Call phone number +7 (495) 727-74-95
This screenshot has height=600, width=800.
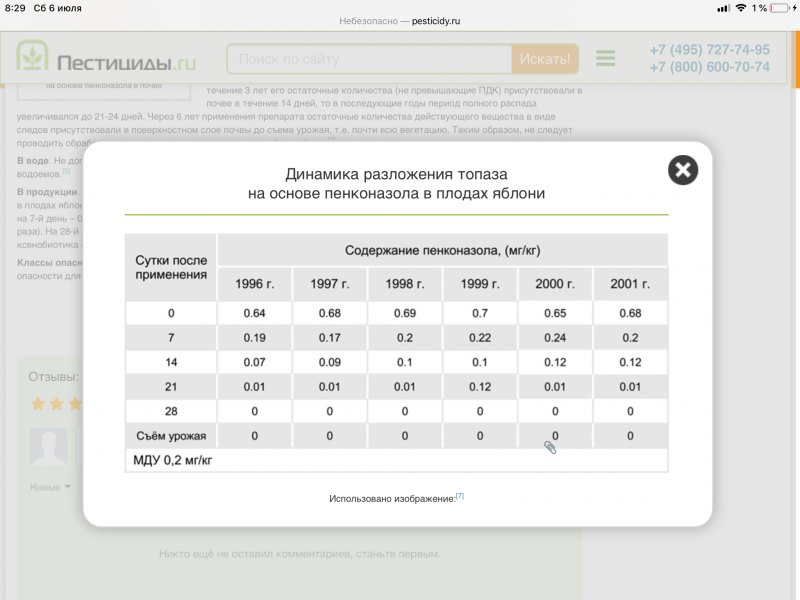pyautogui.click(x=709, y=49)
